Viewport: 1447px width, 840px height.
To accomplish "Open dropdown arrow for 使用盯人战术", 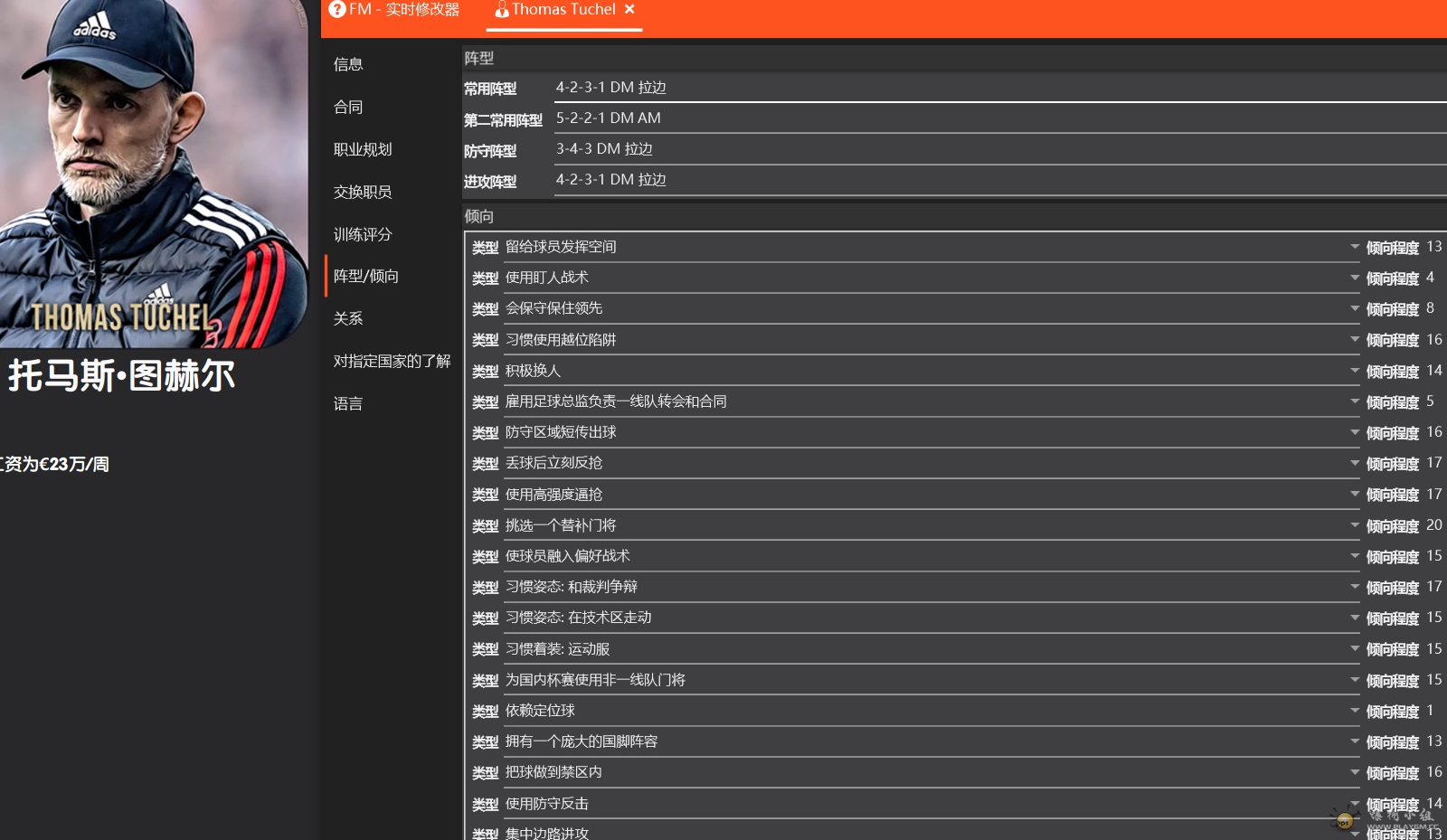I will (1354, 278).
